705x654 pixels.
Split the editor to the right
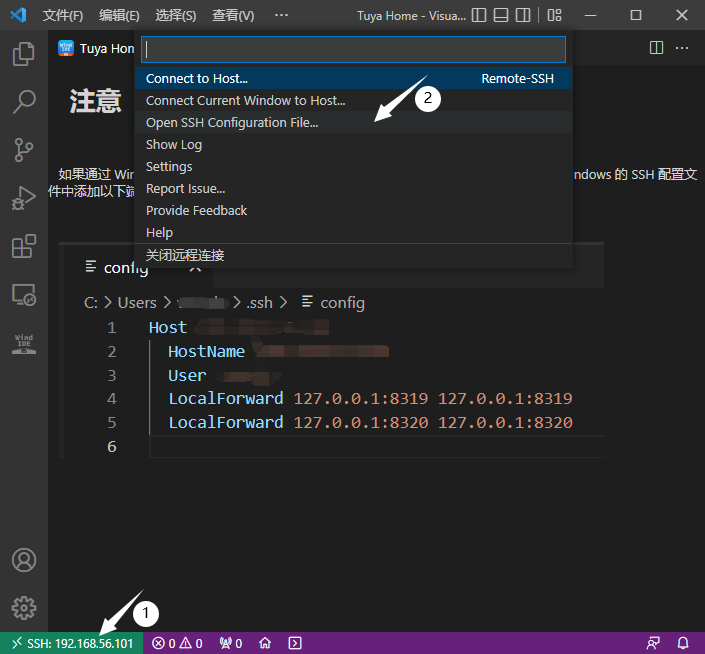click(x=656, y=48)
